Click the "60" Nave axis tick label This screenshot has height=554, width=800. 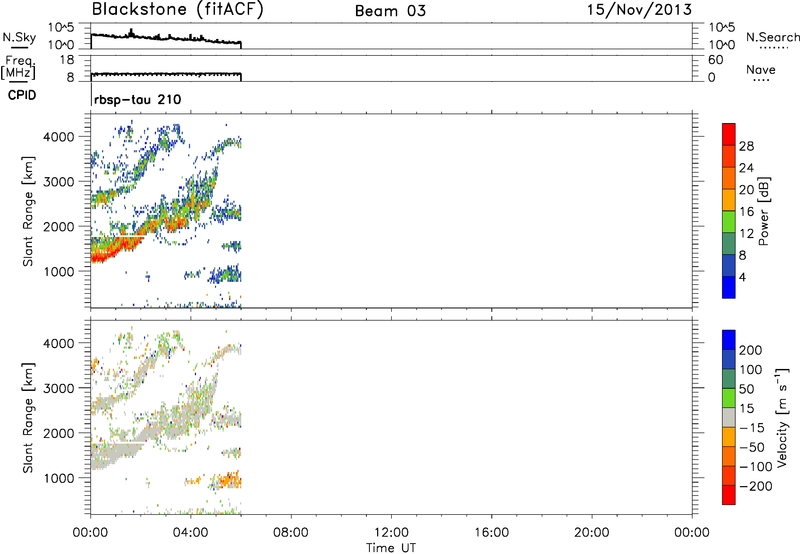[716, 60]
